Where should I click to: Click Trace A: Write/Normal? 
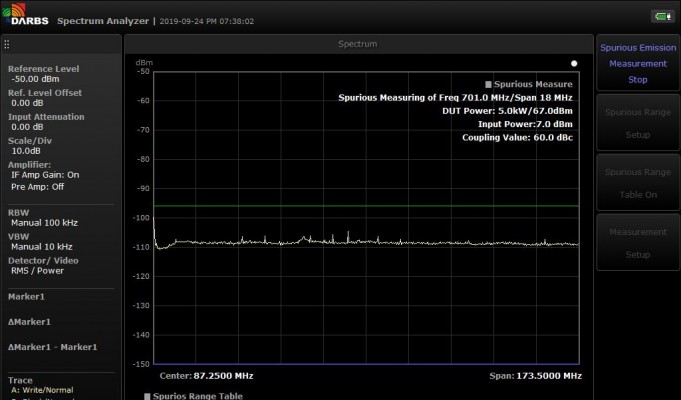42,390
